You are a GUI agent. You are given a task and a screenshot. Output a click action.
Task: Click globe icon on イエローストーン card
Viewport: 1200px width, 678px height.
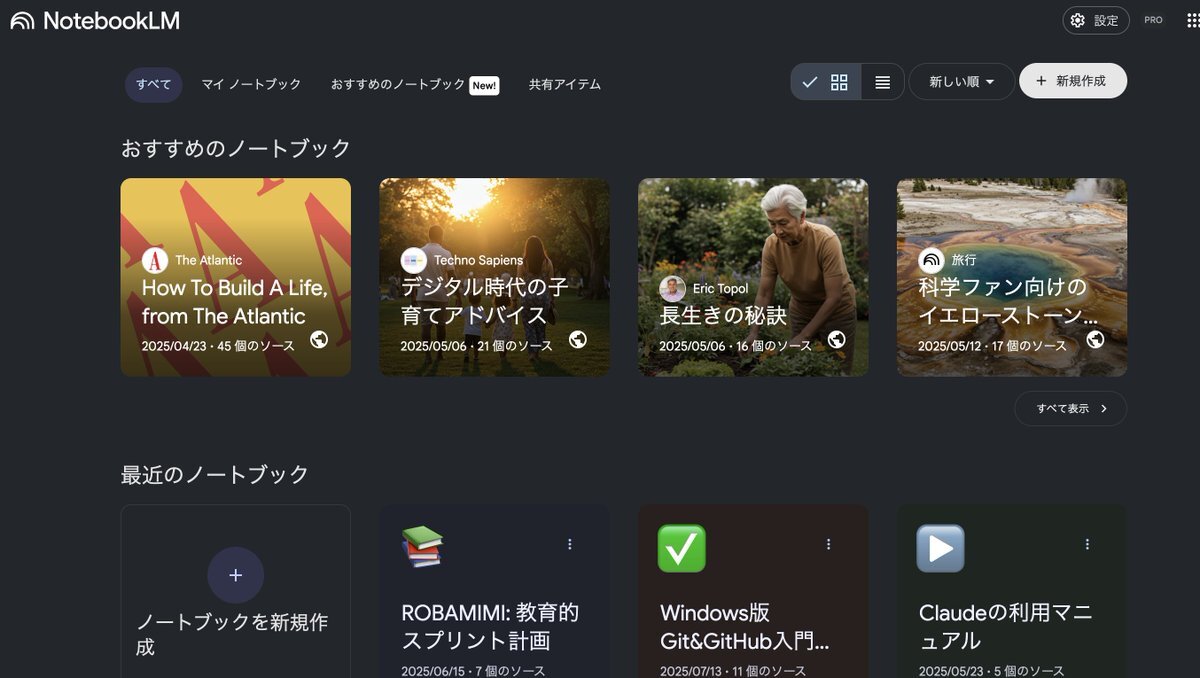click(1095, 339)
